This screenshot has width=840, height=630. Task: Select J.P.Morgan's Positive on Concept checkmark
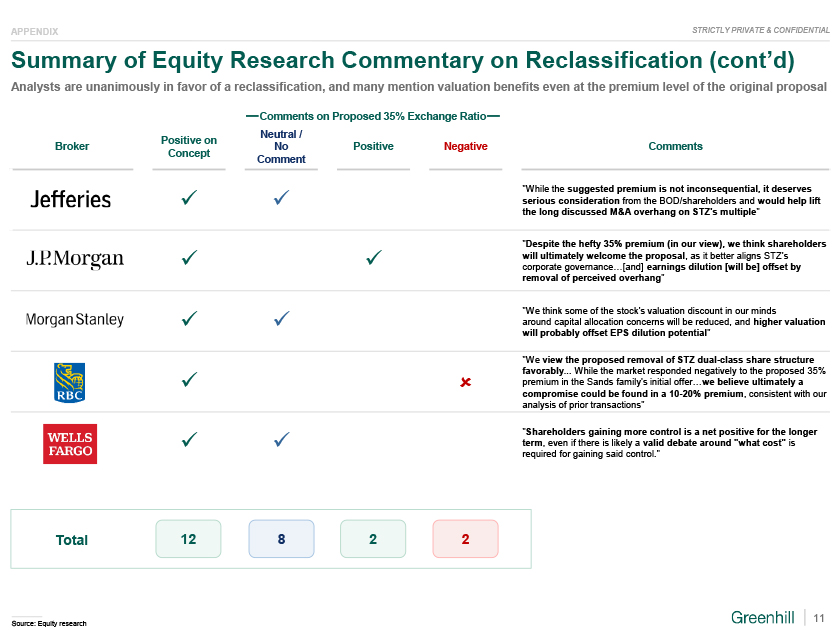tap(189, 258)
